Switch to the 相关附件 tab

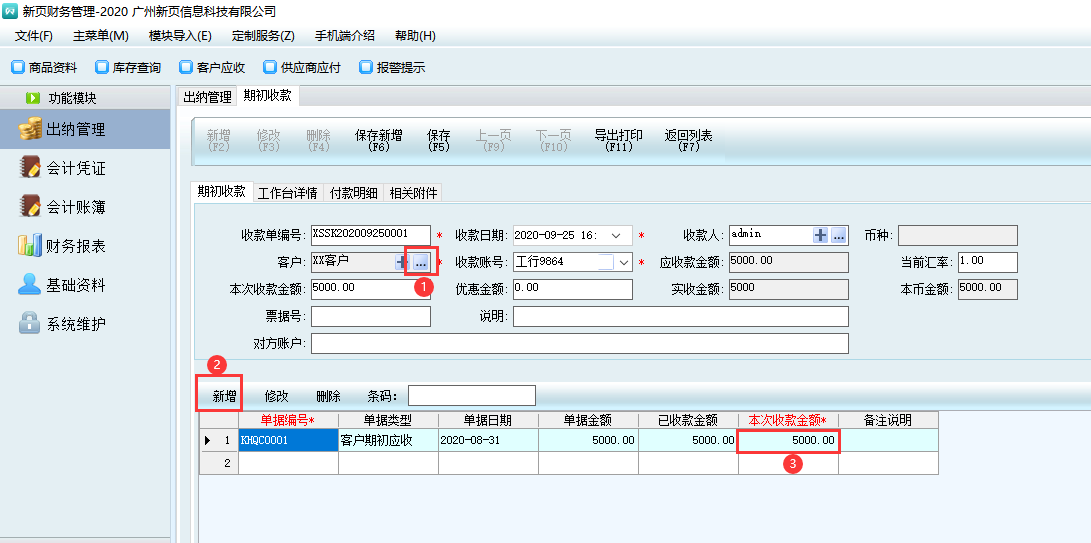click(x=413, y=193)
